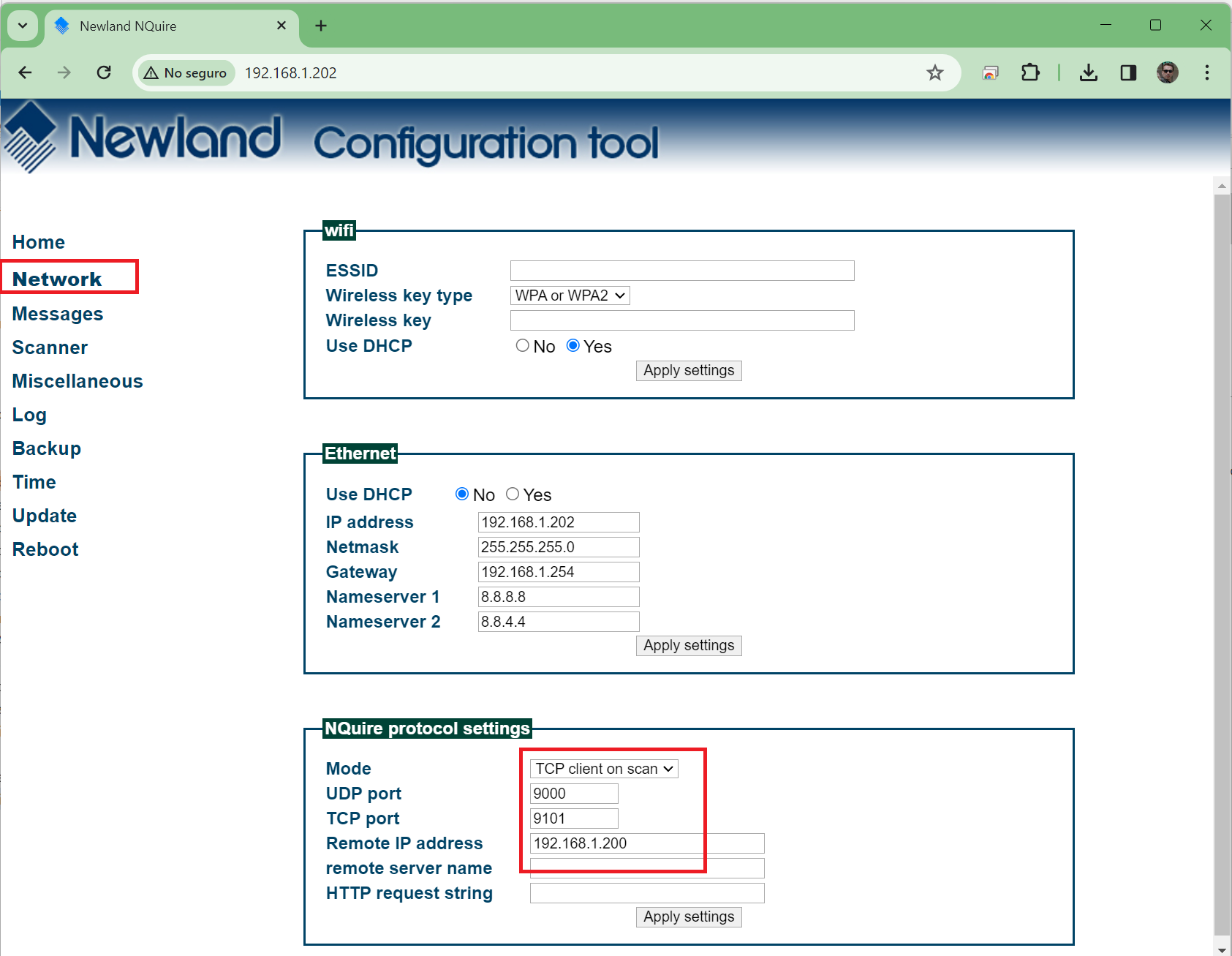The image size is (1232, 956).
Task: Select No for Ethernet Use DHCP
Action: [462, 494]
